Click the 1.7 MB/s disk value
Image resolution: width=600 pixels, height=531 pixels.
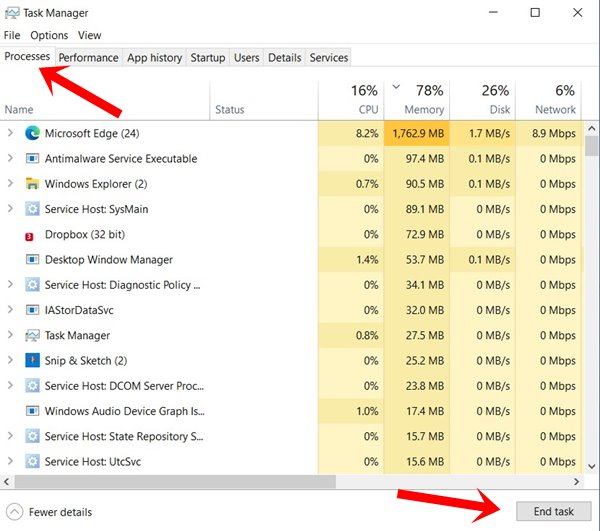tap(489, 133)
